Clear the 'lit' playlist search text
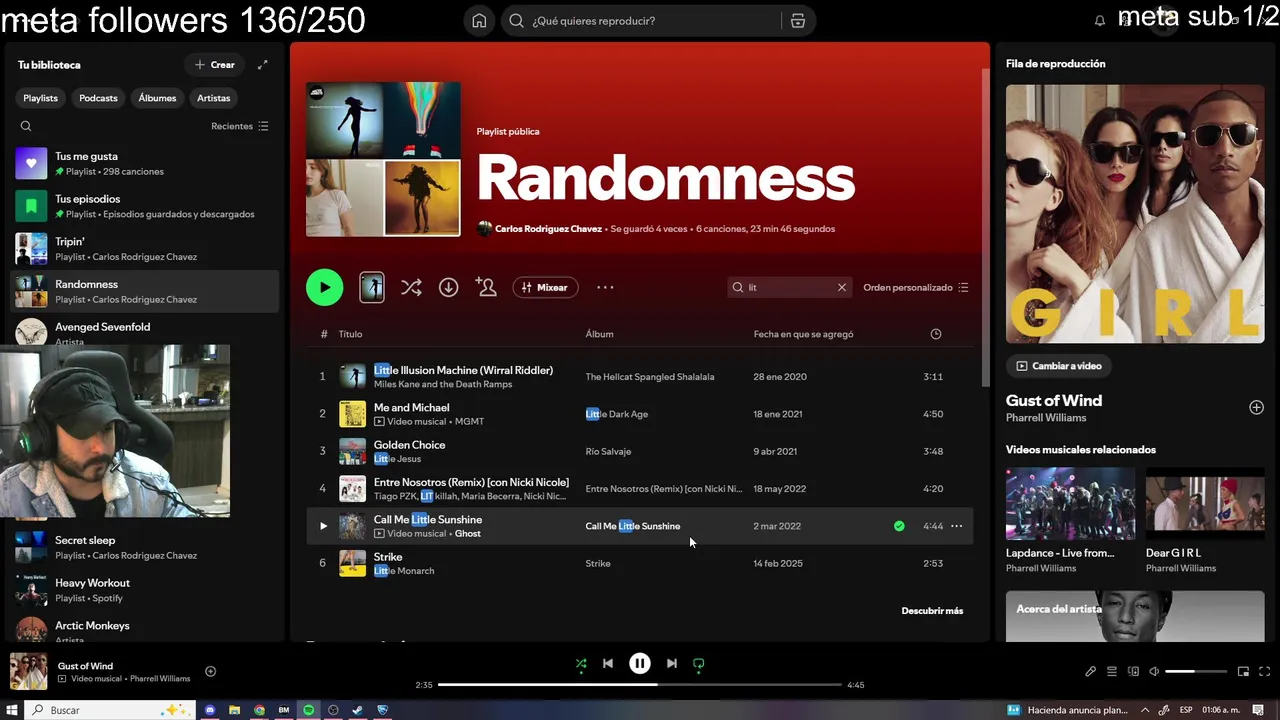The width and height of the screenshot is (1280, 720). [841, 287]
